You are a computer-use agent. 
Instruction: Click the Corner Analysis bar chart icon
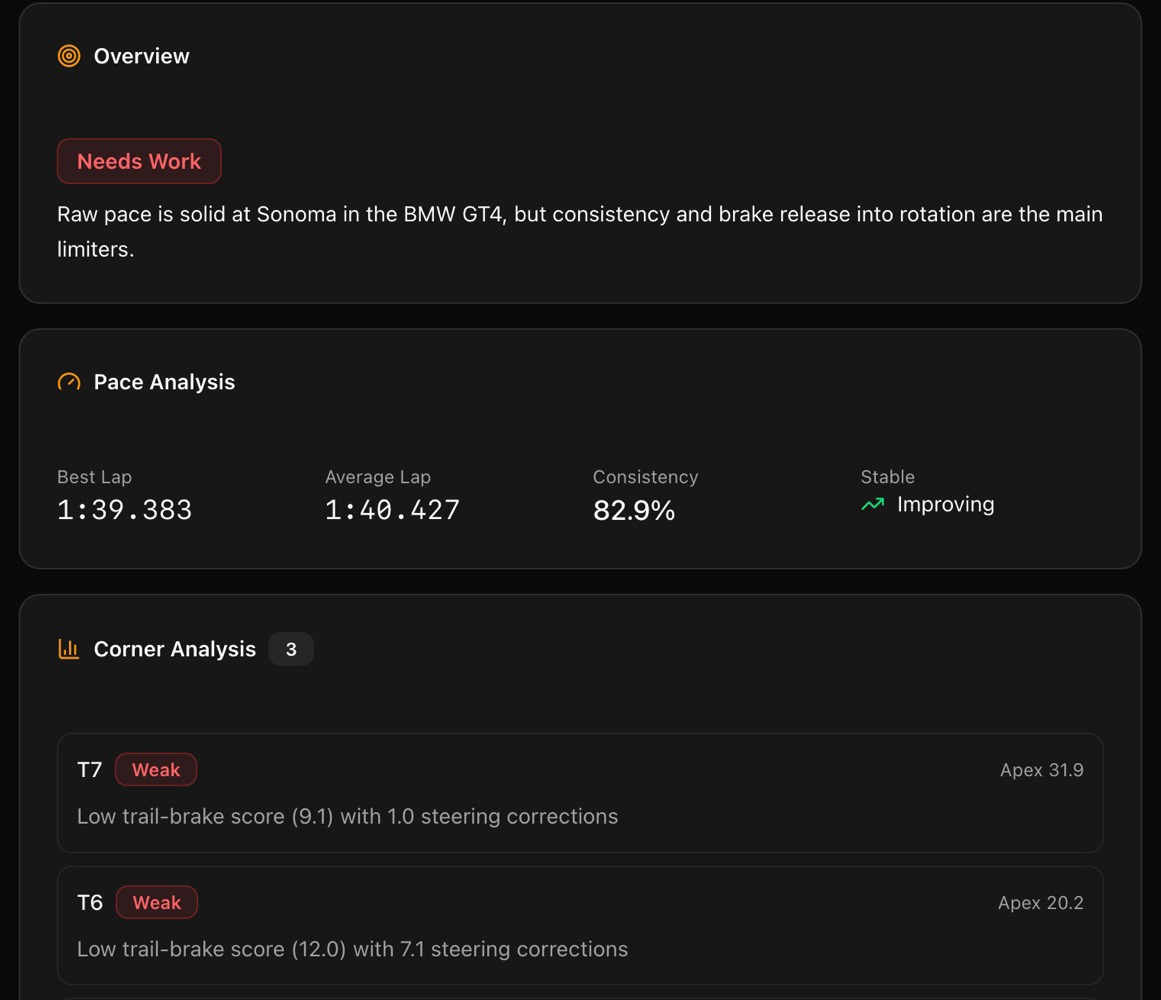pyautogui.click(x=69, y=649)
